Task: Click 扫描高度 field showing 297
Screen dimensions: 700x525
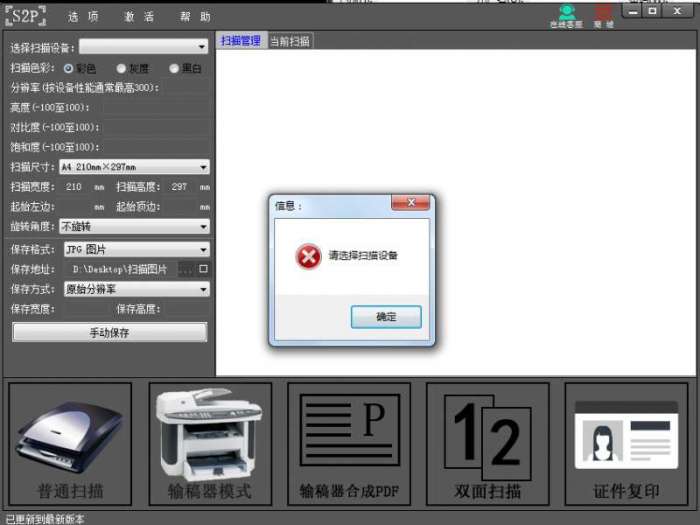Action: (x=180, y=187)
